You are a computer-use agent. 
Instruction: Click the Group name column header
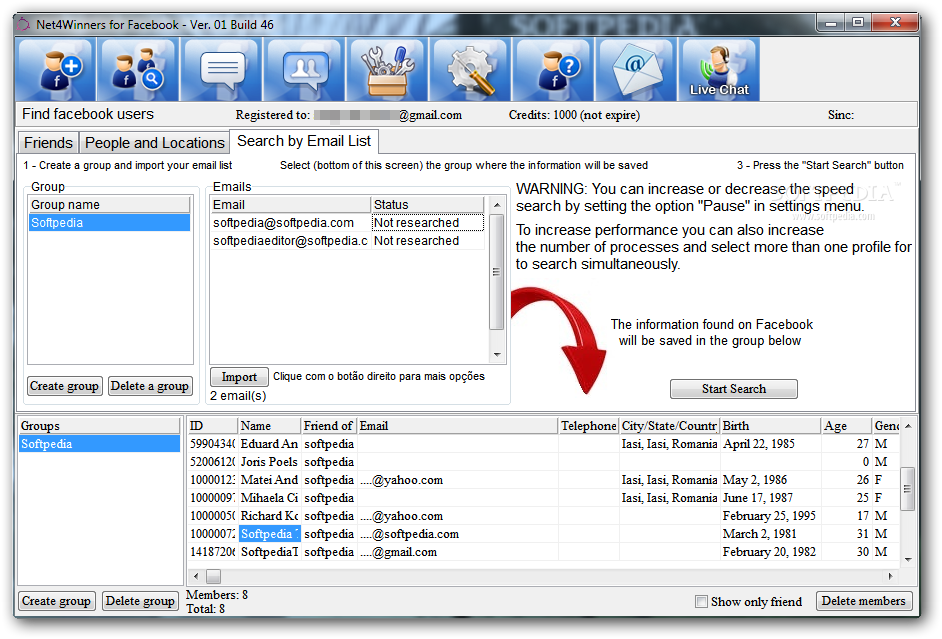coord(109,205)
